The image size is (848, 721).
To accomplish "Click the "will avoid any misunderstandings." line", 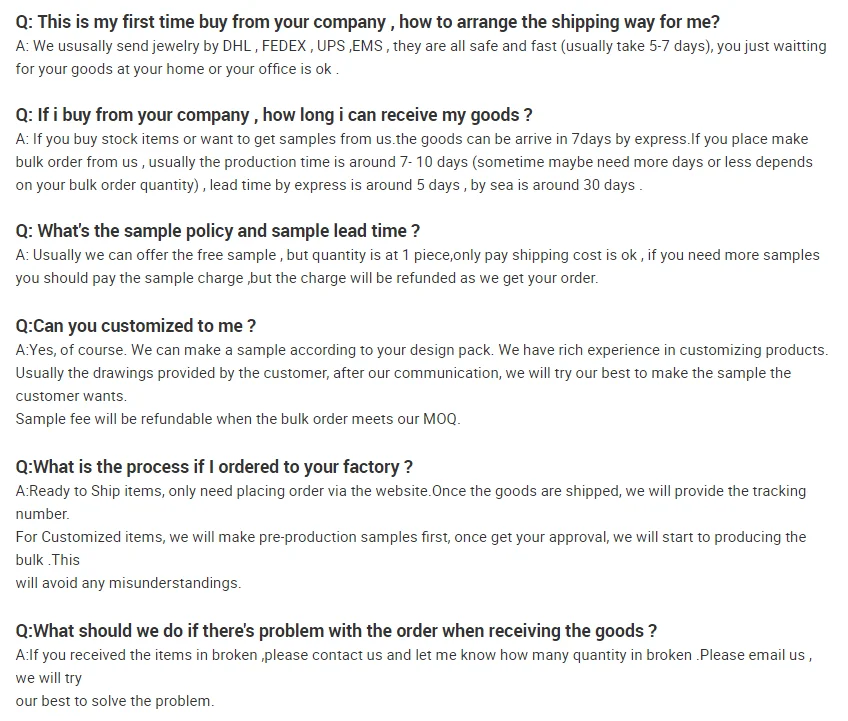I will [128, 583].
